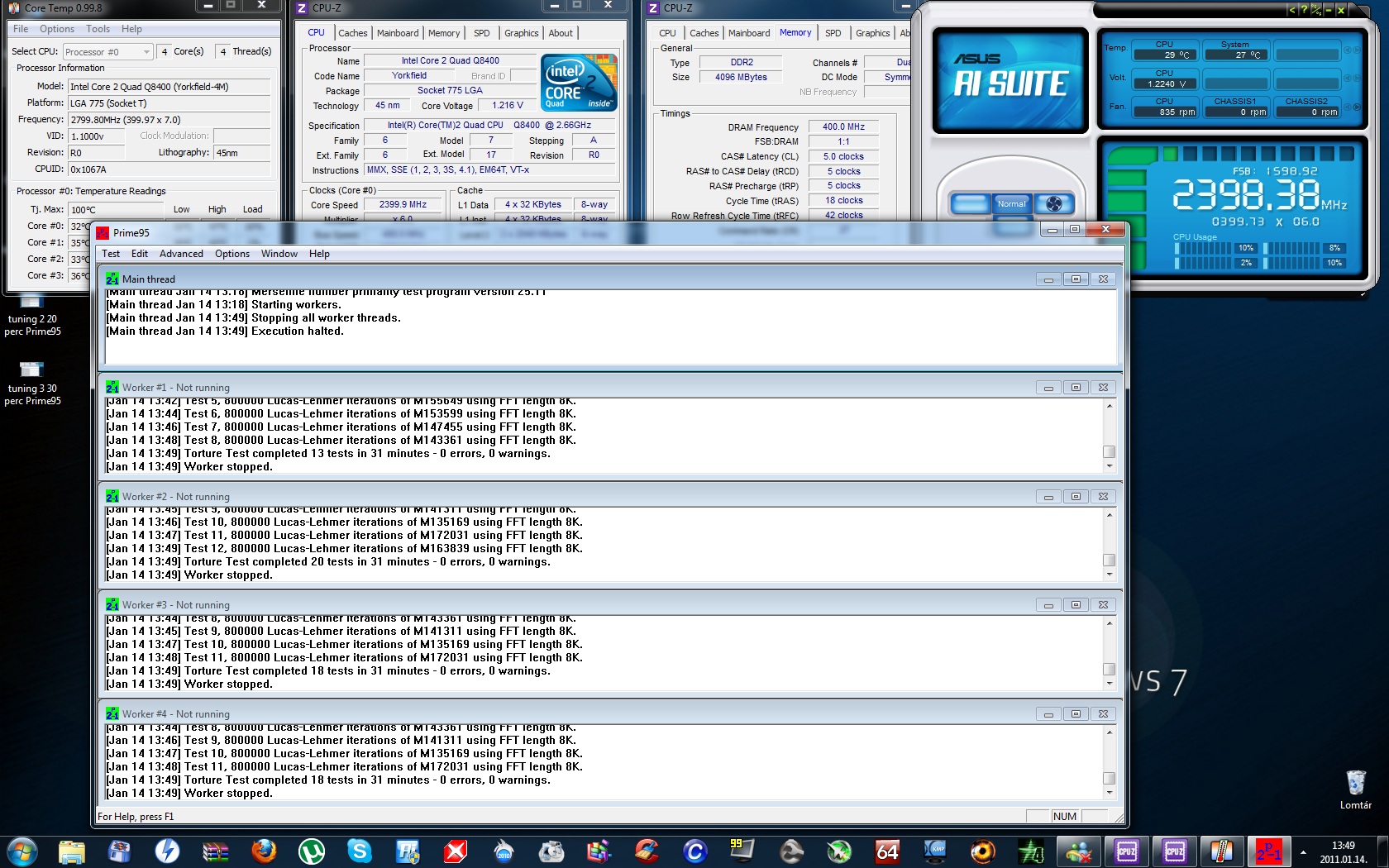Click 'Execution halted.' line in Main thread
Viewport: 1389px width, 868px height.
(225, 331)
